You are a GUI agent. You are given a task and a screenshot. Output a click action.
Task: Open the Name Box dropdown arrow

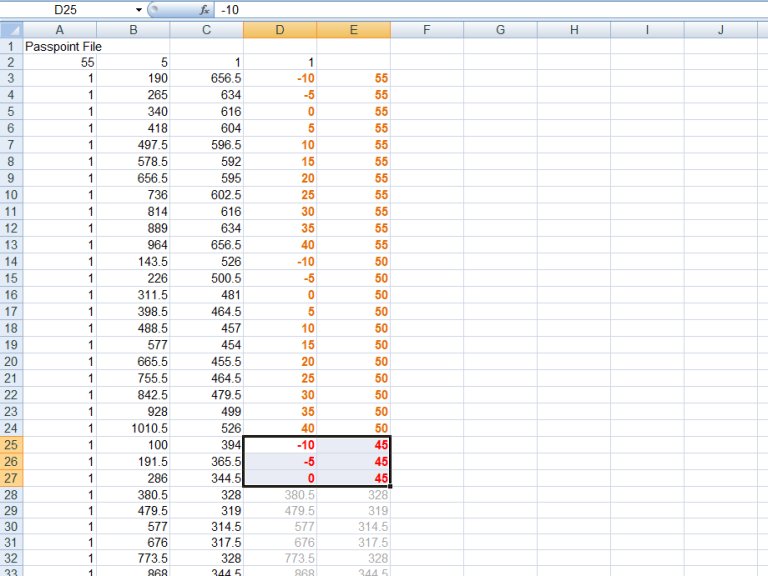pos(138,9)
